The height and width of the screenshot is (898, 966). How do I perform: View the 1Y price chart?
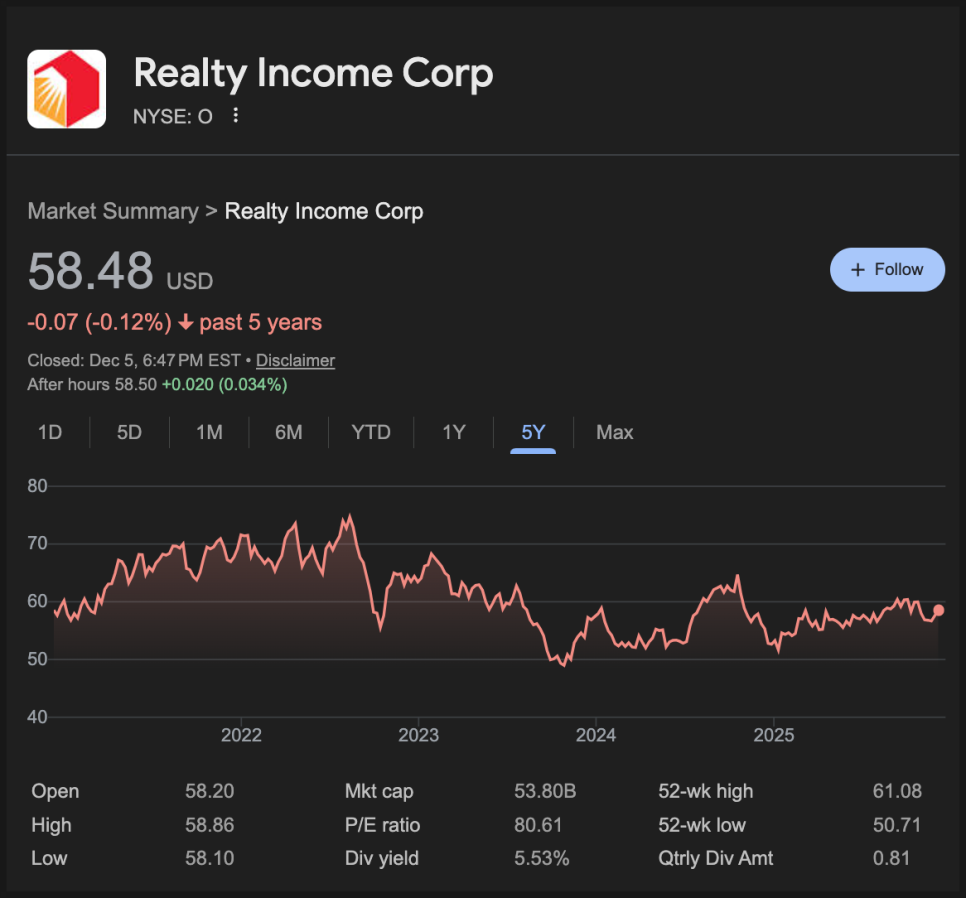(x=454, y=433)
